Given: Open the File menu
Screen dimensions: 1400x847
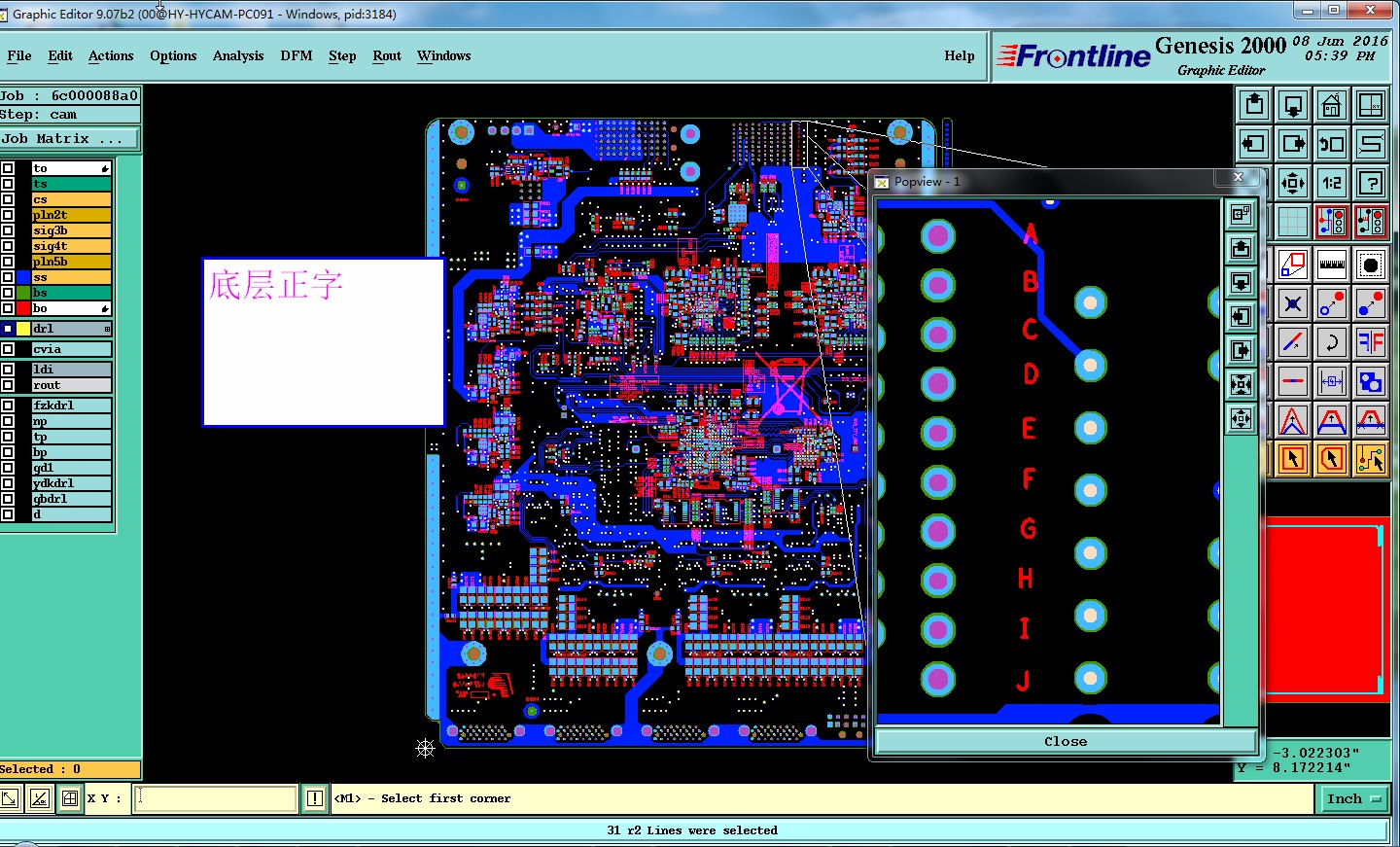Looking at the screenshot, I should tap(19, 56).
